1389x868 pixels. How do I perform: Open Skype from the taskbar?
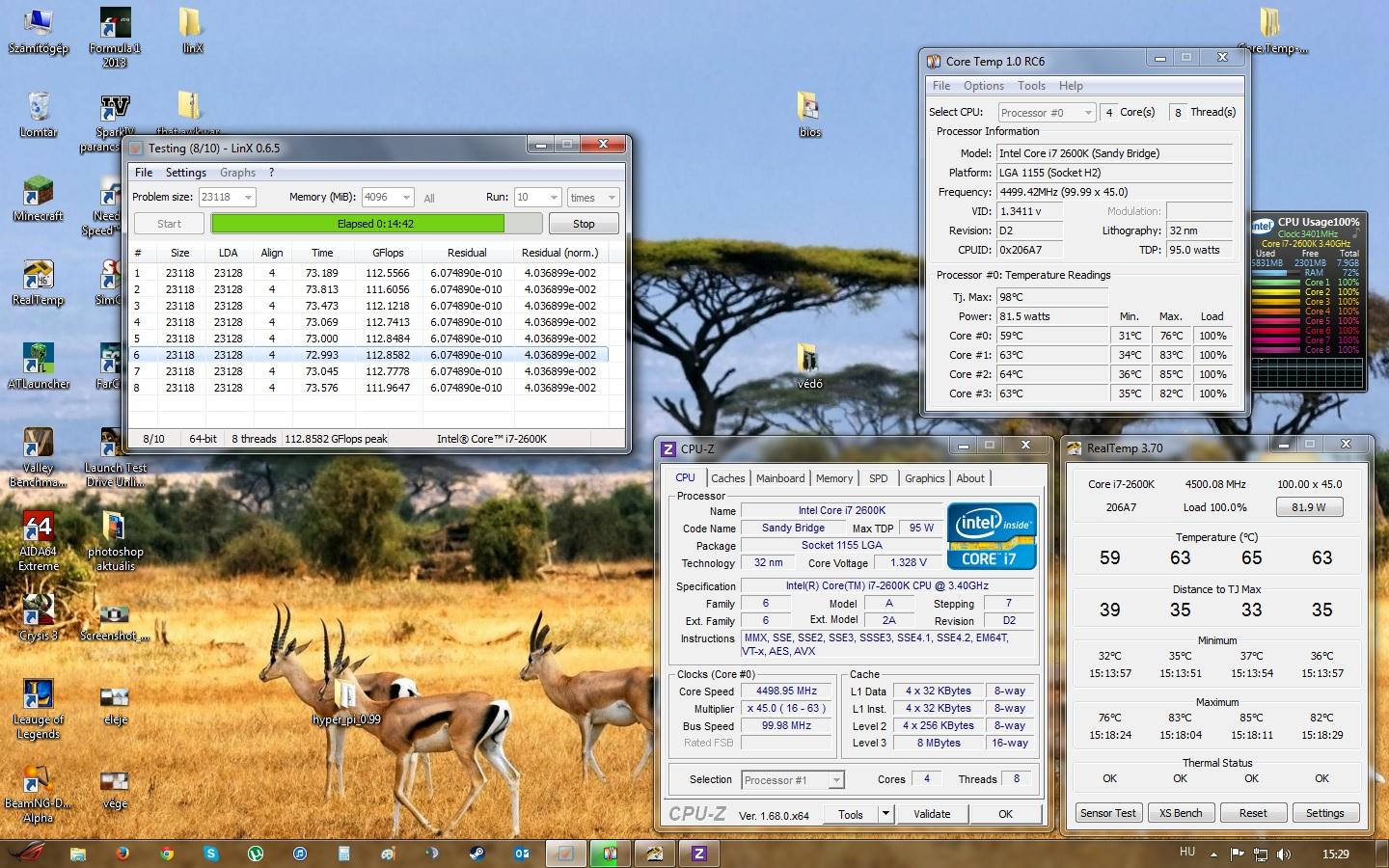pyautogui.click(x=211, y=854)
